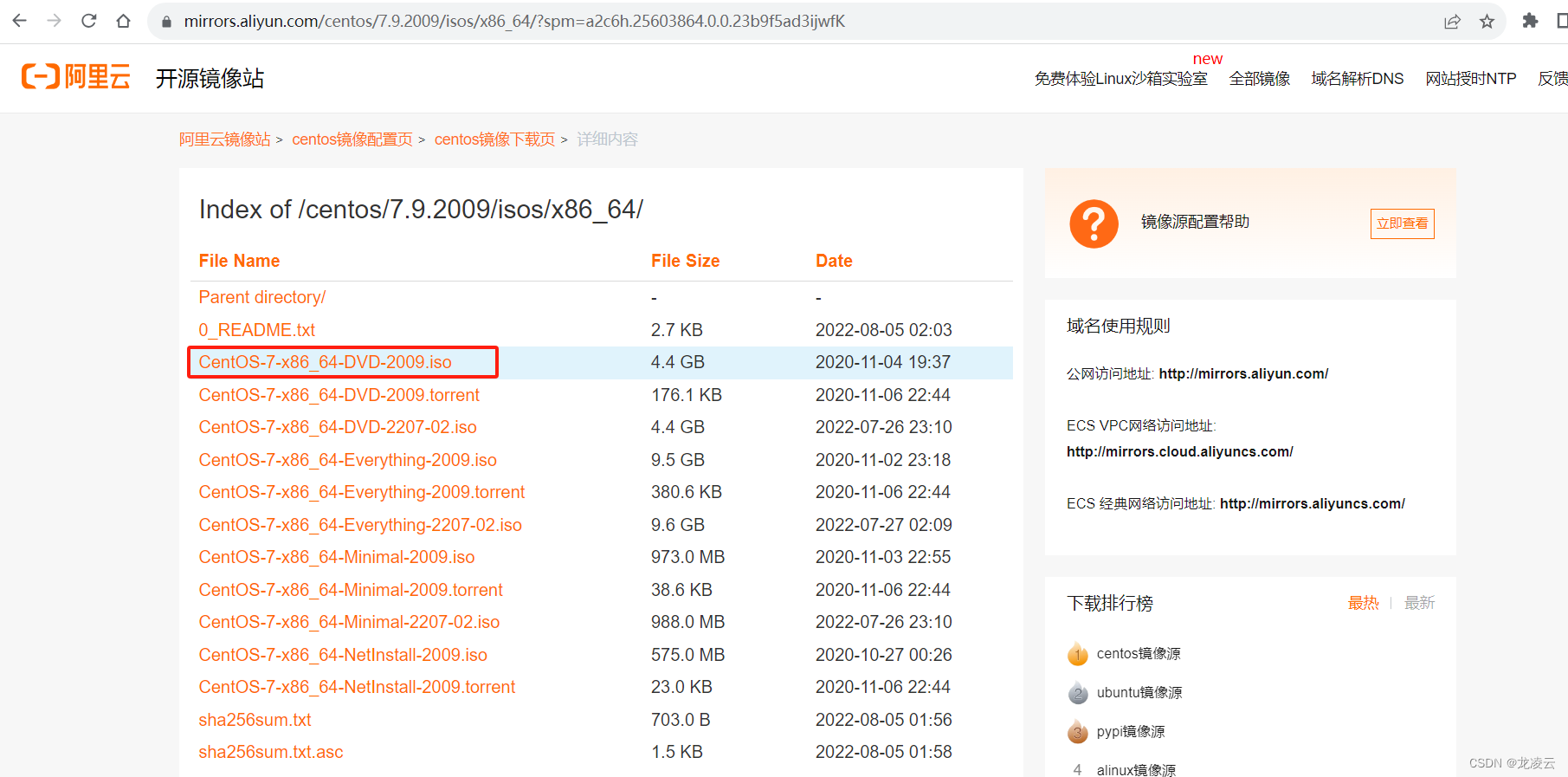
Task: Bookmark this page with the star icon
Action: (1487, 22)
